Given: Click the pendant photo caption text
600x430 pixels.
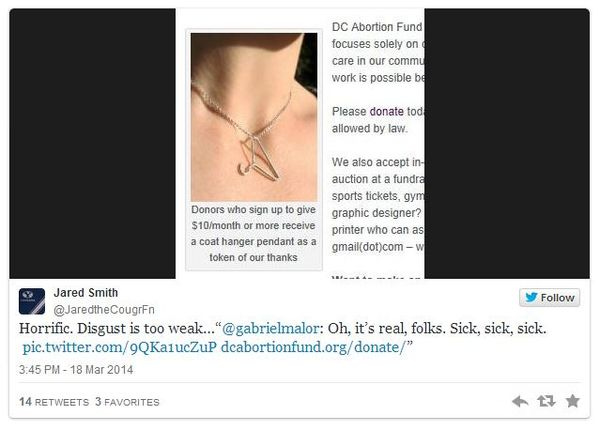Looking at the screenshot, I should [x=254, y=233].
